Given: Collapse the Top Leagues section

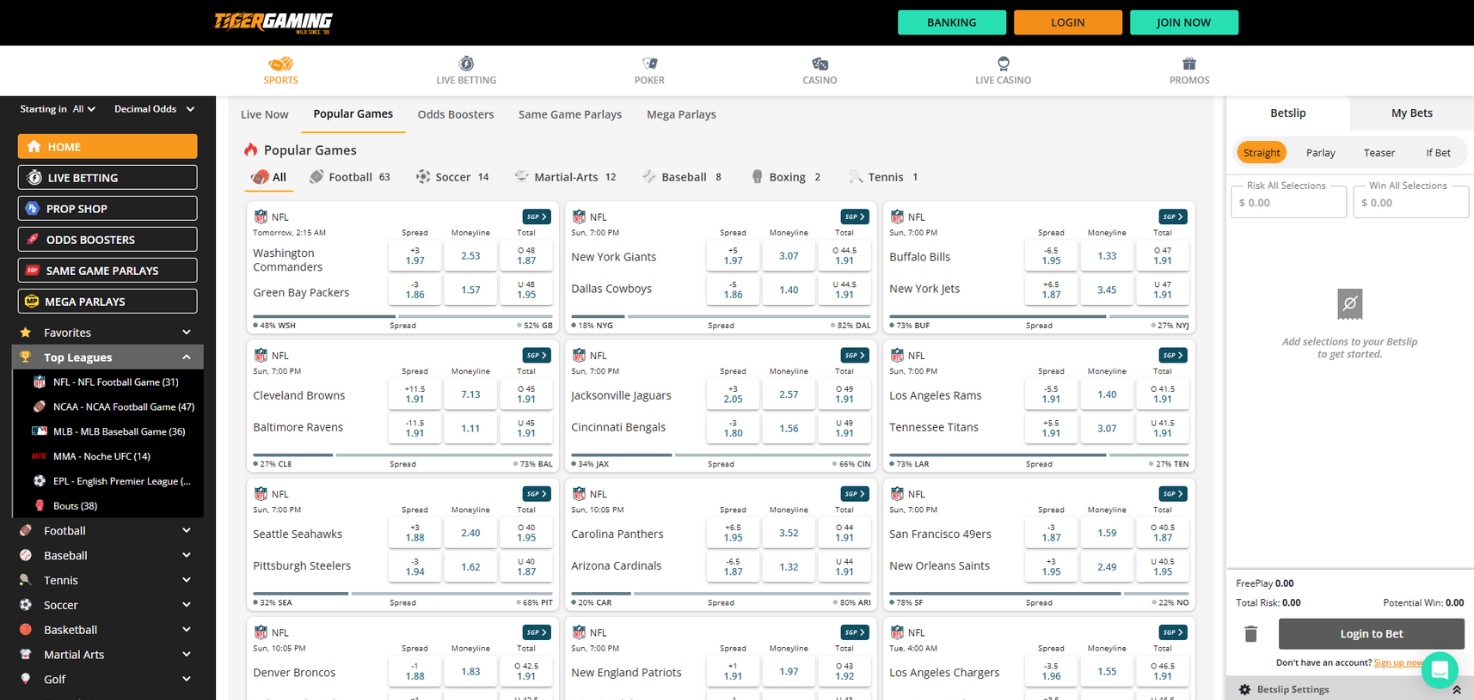Looking at the screenshot, I should click(x=184, y=356).
